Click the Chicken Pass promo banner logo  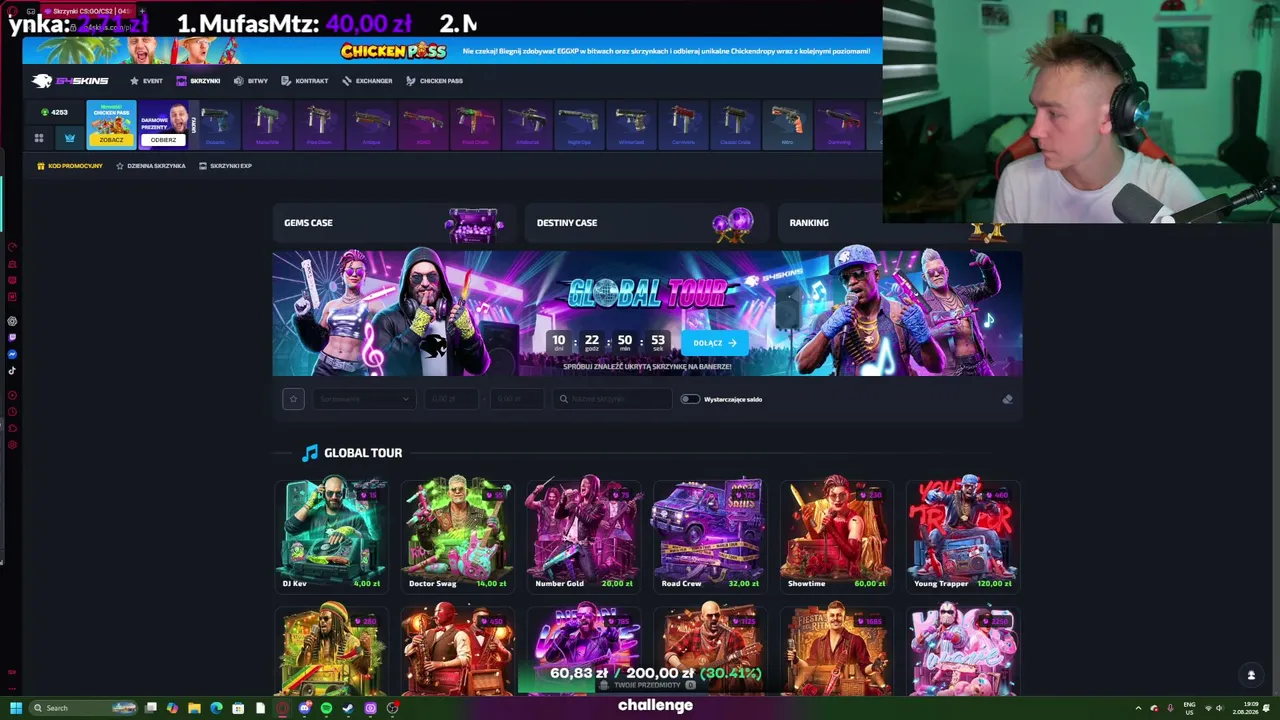[393, 51]
